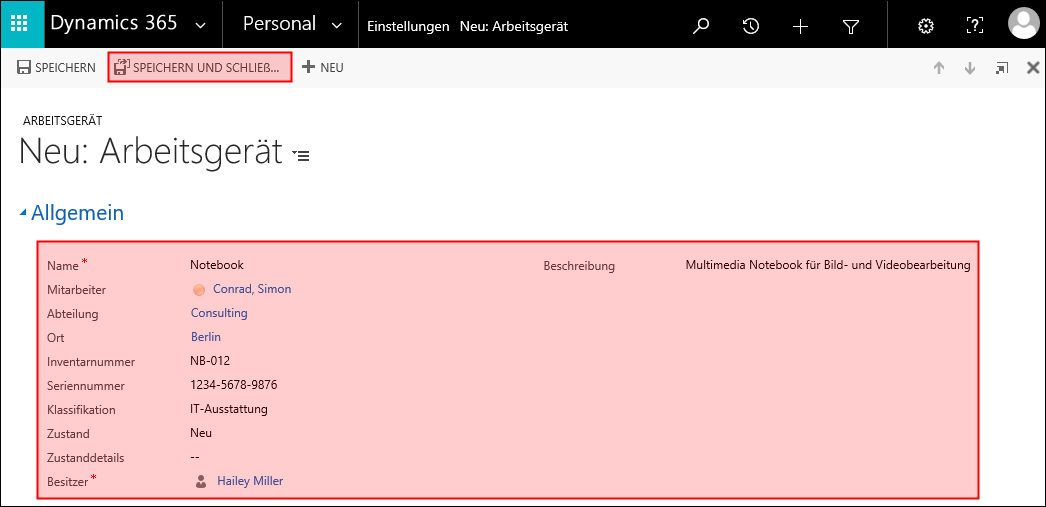Click the help question mark icon
Screen dimensions: 1046x507
pyautogui.click(x=975, y=26)
